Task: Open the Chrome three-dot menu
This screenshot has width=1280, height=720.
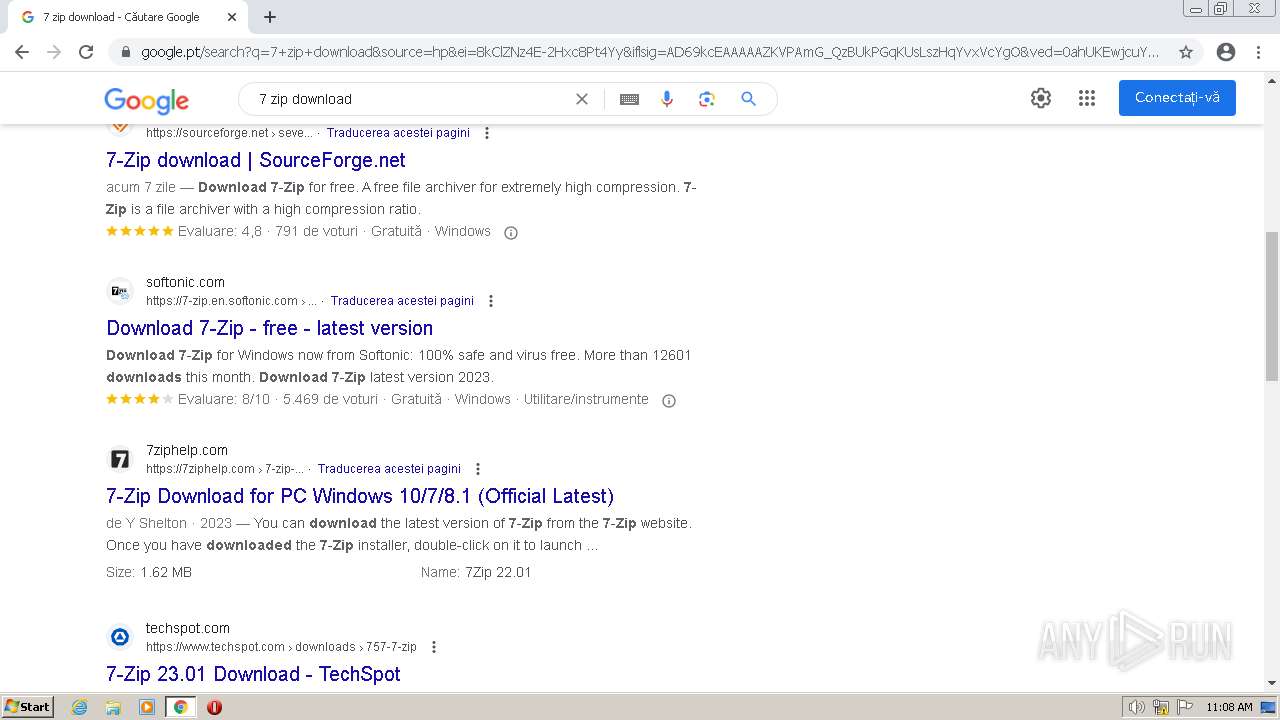Action: 1260,52
